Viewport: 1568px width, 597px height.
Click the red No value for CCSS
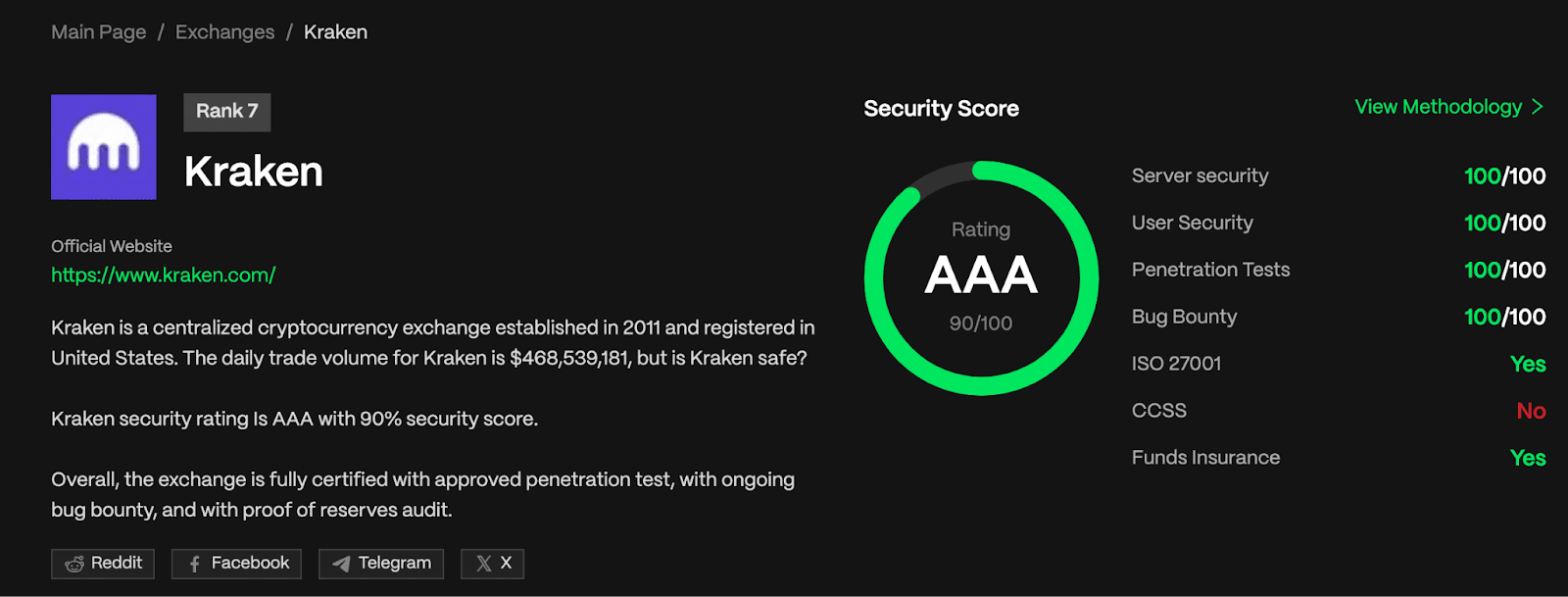coord(1531,412)
